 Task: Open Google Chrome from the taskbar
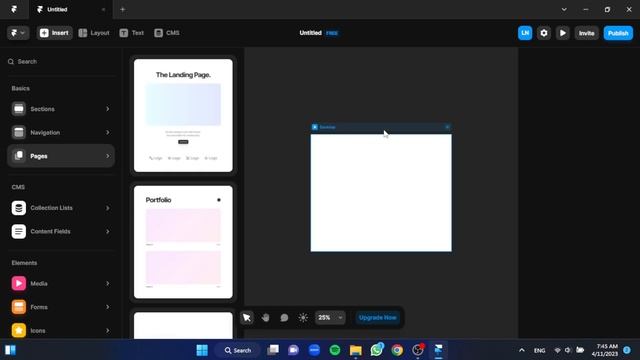tap(397, 350)
